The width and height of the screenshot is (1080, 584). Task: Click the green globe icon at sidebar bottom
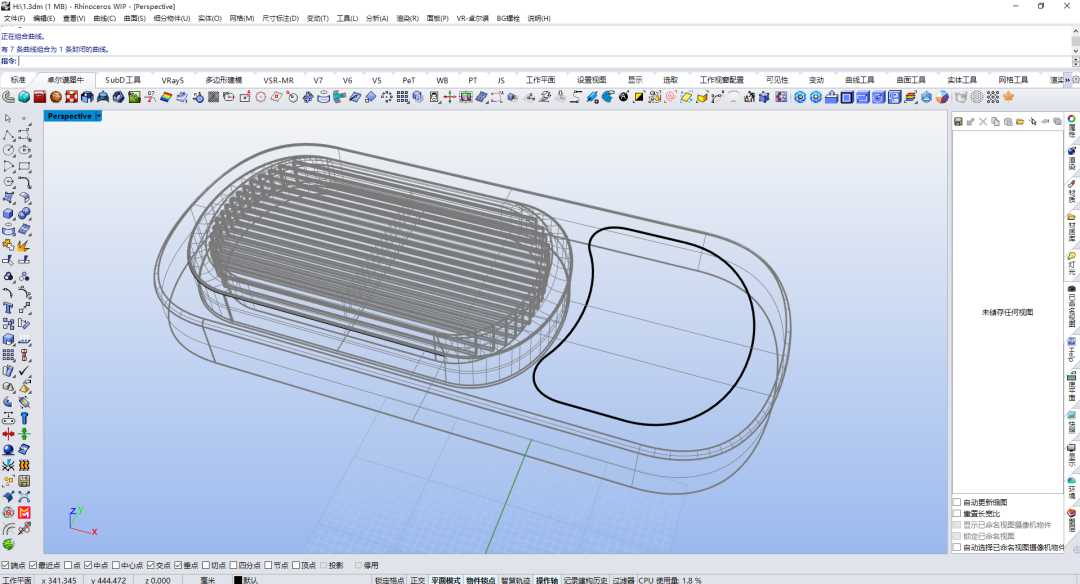pos(8,545)
